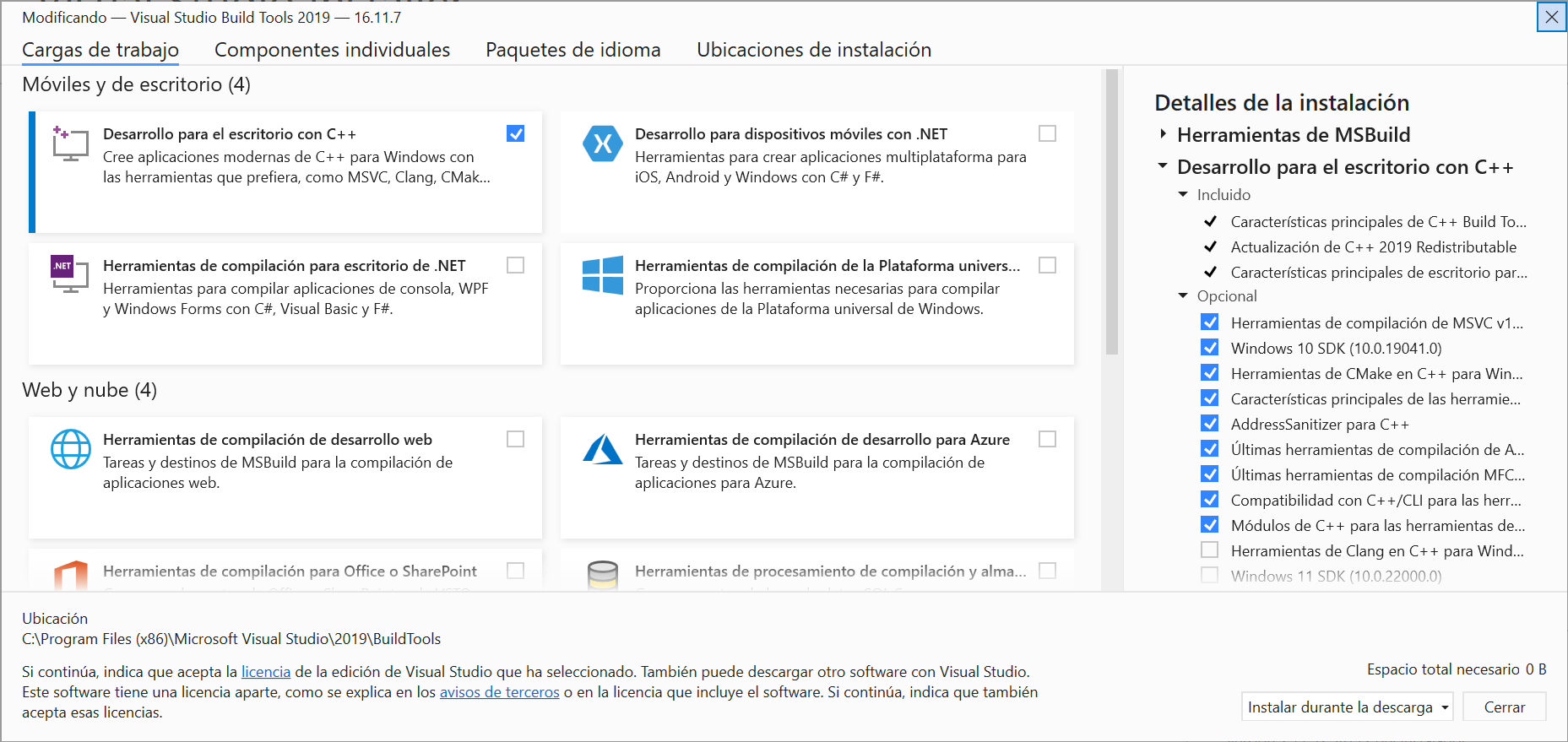Screen dimensions: 1568x742
Task: Open the Paquetes de idioma tab
Action: click(573, 50)
